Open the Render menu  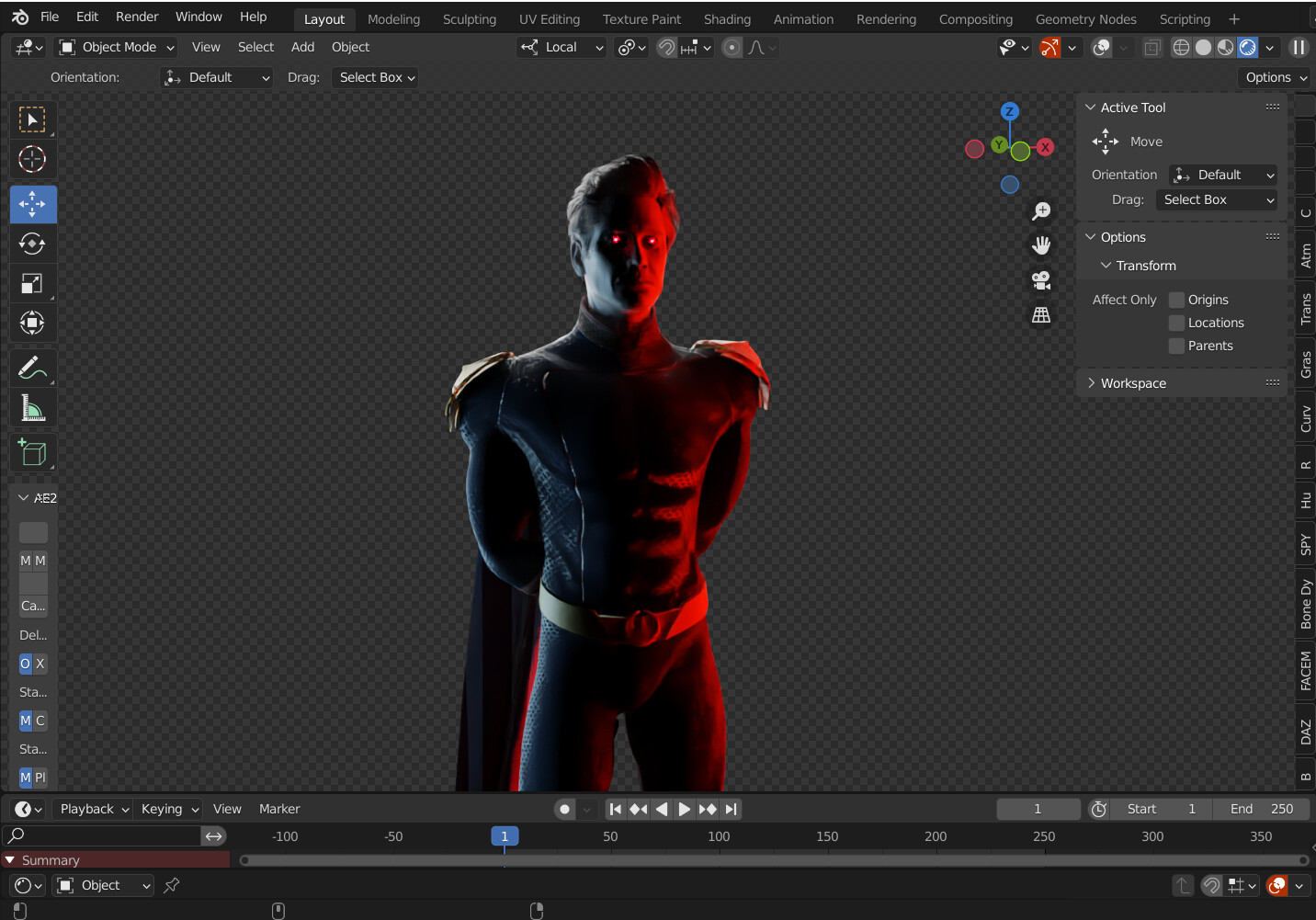136,16
